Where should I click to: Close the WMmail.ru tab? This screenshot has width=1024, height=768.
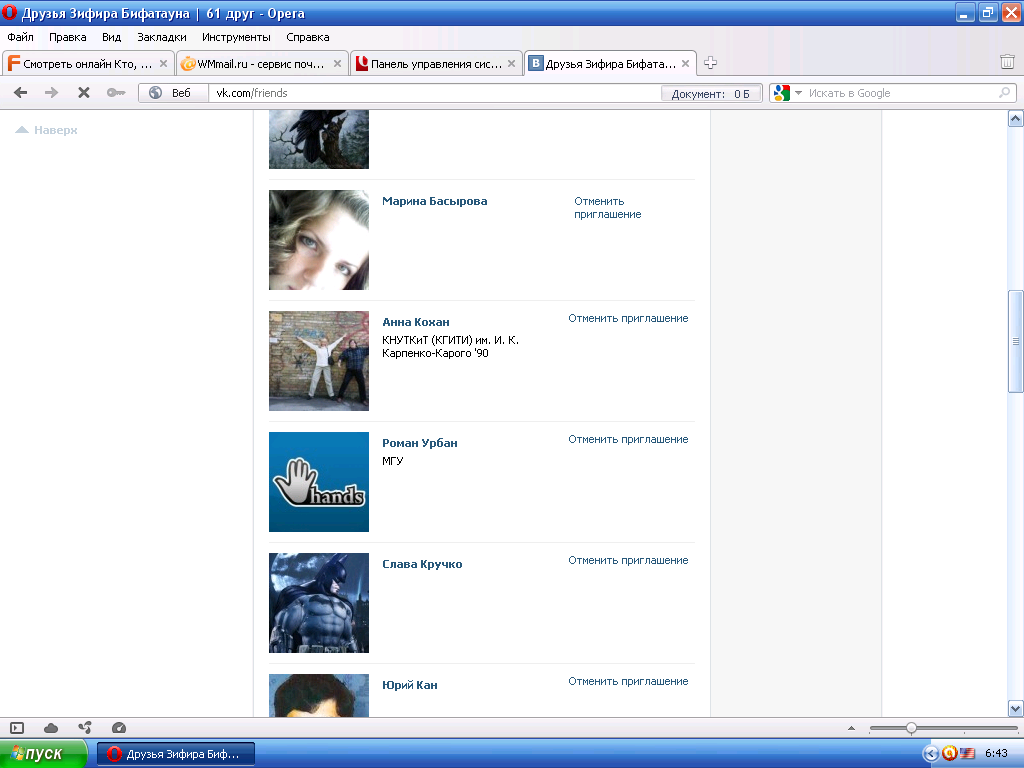click(337, 63)
